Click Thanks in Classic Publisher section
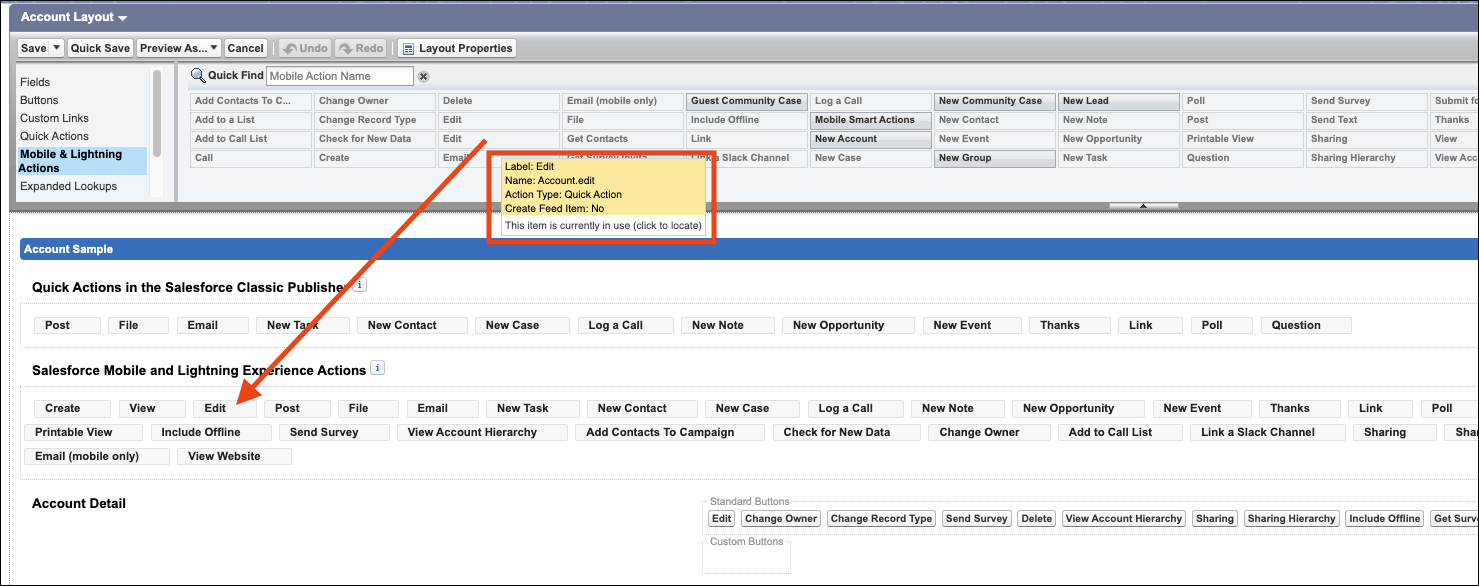Viewport: 1479px width, 586px height. point(1069,325)
